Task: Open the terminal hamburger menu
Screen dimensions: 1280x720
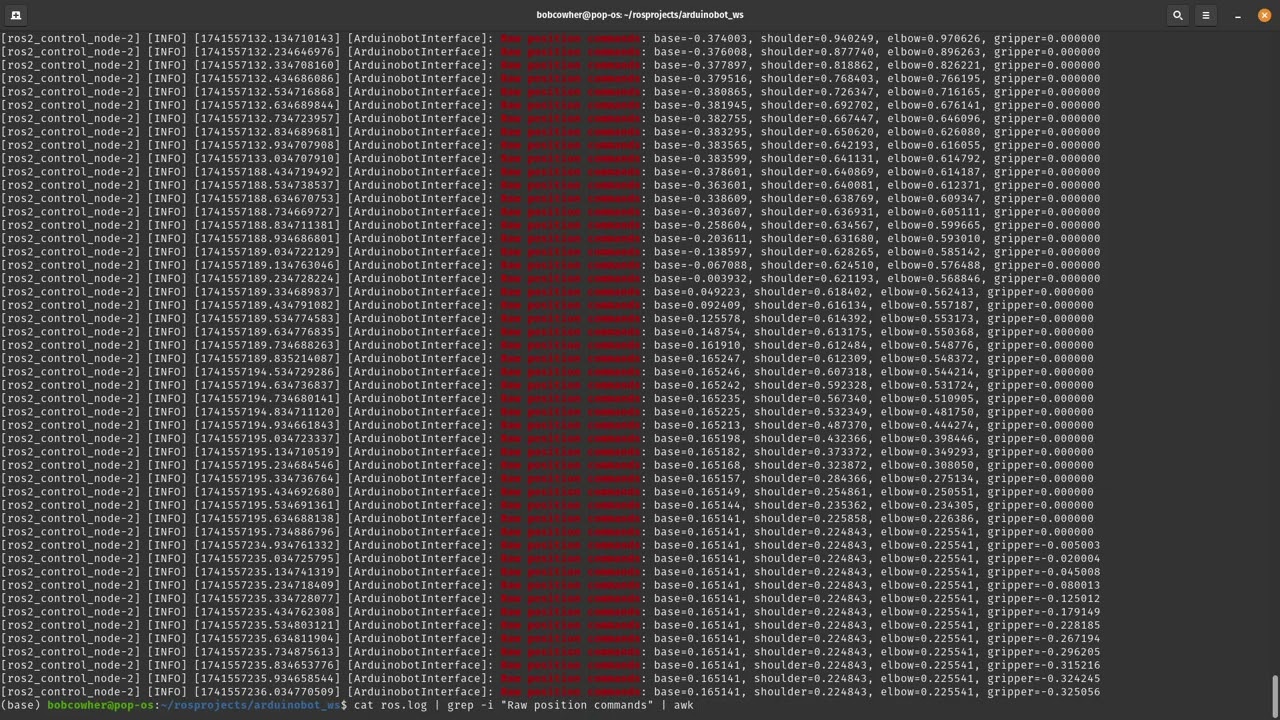Action: click(x=1206, y=15)
